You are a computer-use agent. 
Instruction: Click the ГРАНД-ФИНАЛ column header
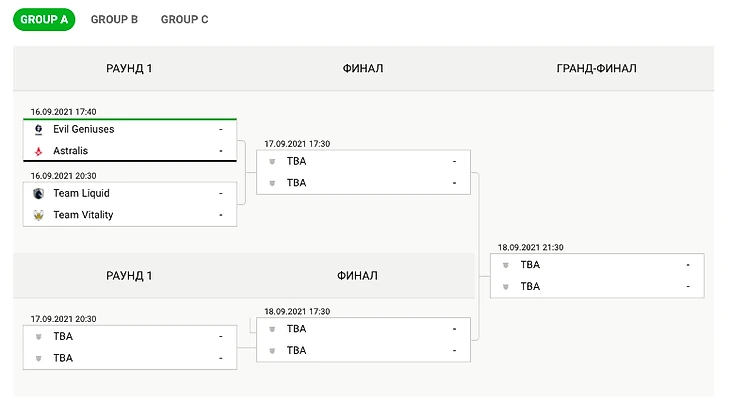pyautogui.click(x=596, y=68)
